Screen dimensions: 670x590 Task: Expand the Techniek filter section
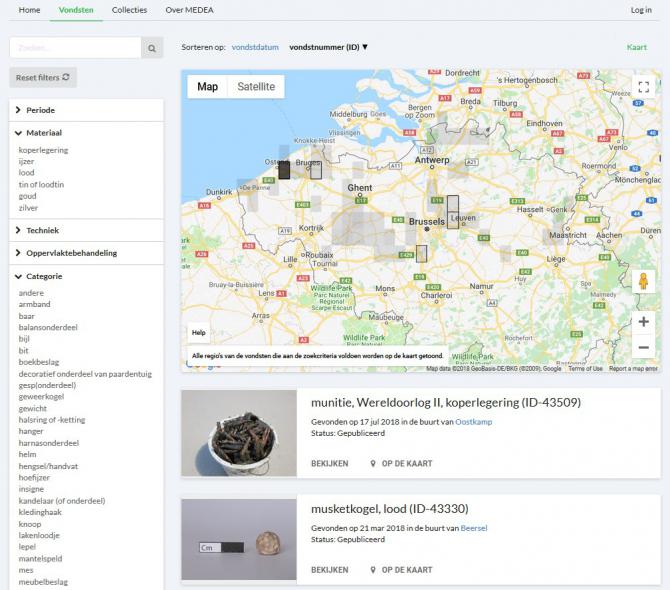(42, 230)
